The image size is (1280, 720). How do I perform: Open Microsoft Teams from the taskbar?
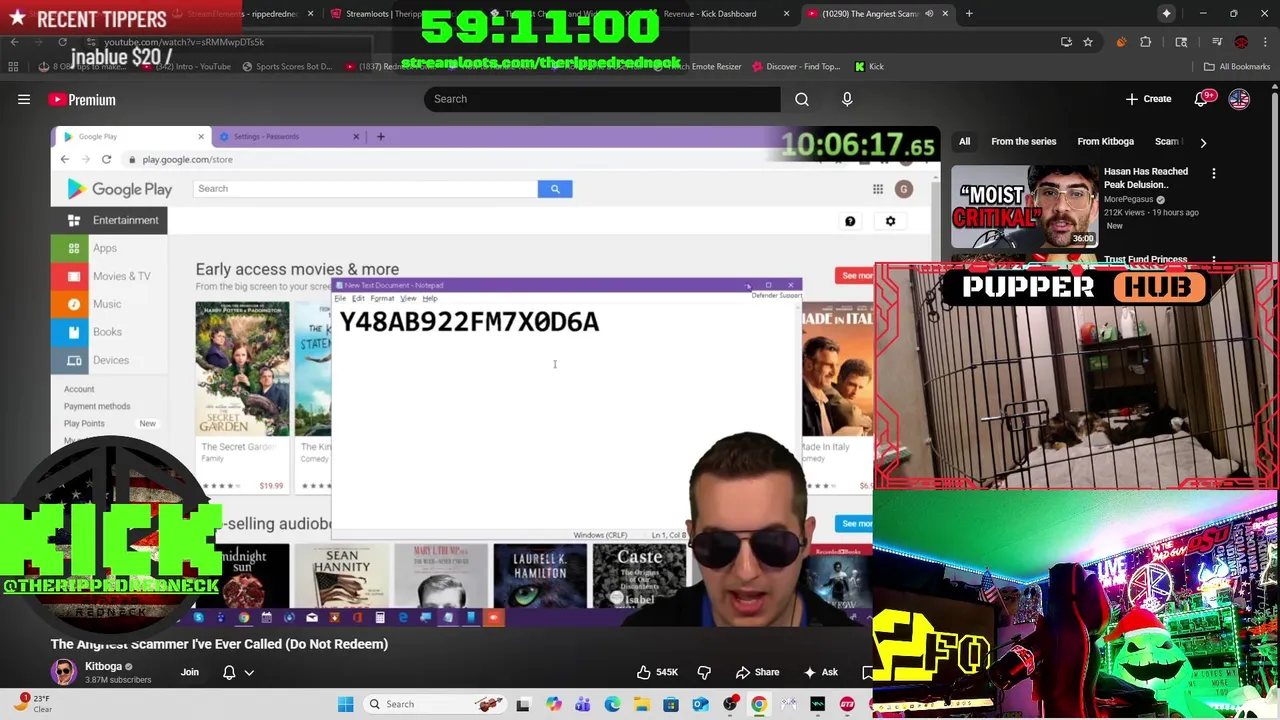click(x=582, y=704)
